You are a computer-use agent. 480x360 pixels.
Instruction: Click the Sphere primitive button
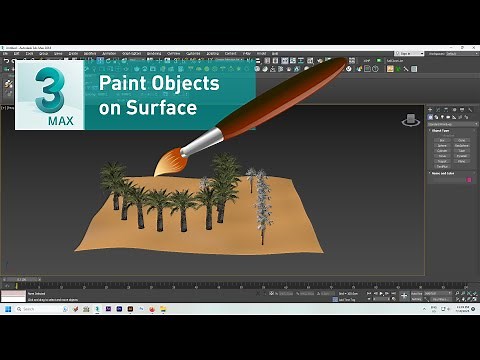coord(442,146)
